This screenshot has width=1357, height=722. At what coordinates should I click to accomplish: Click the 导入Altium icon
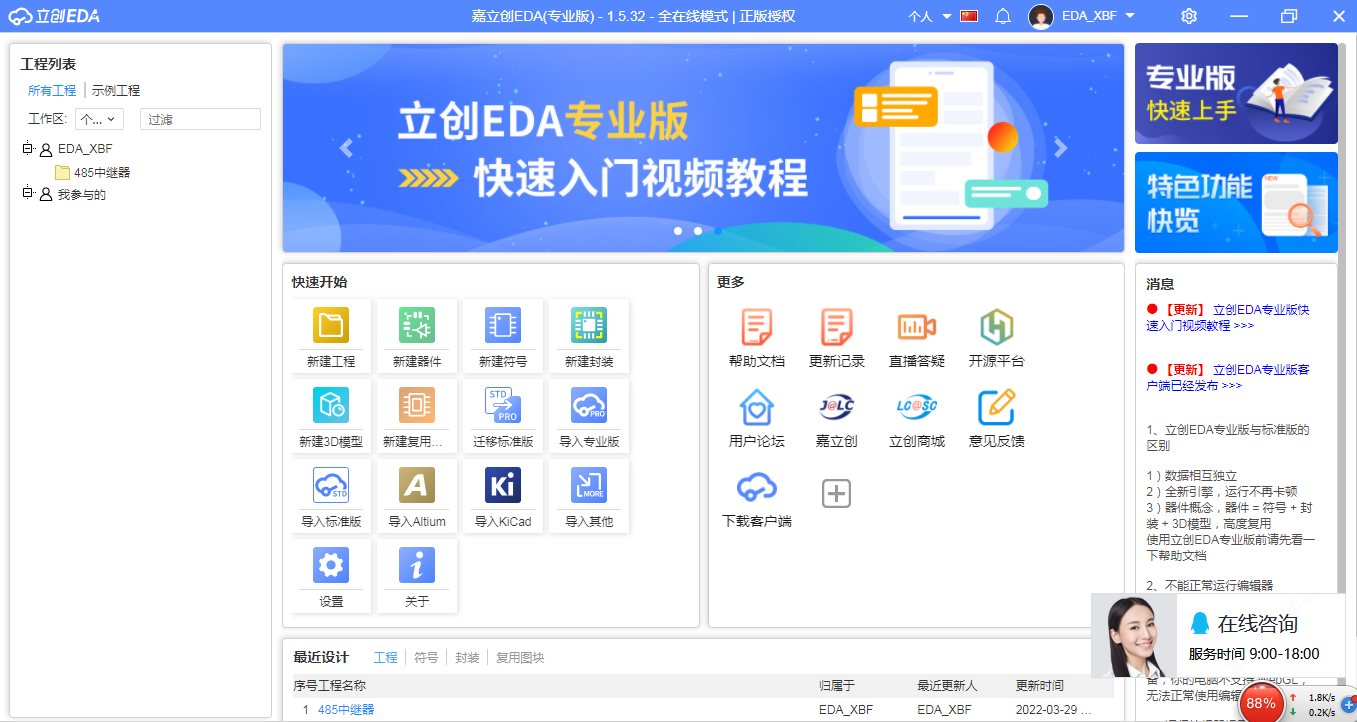417,486
